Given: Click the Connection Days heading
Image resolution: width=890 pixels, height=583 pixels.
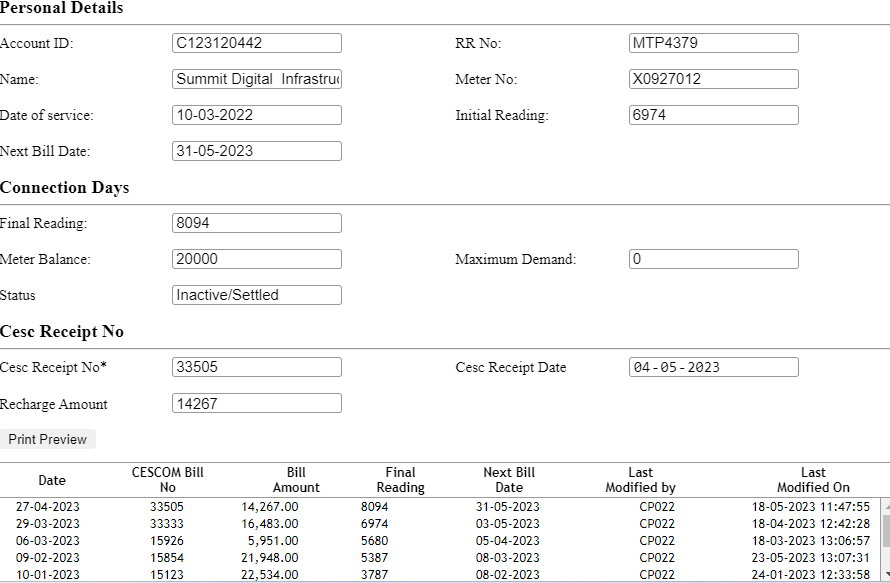Looking at the screenshot, I should (65, 188).
